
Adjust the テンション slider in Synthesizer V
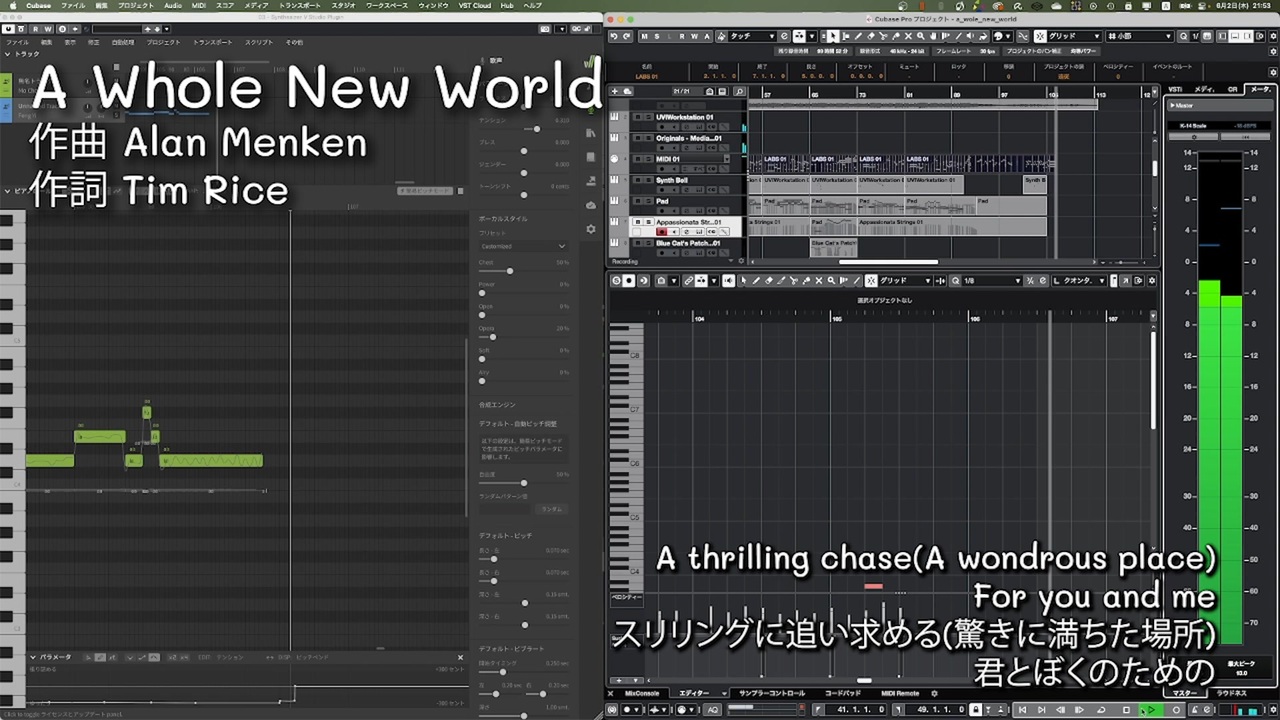[537, 129]
